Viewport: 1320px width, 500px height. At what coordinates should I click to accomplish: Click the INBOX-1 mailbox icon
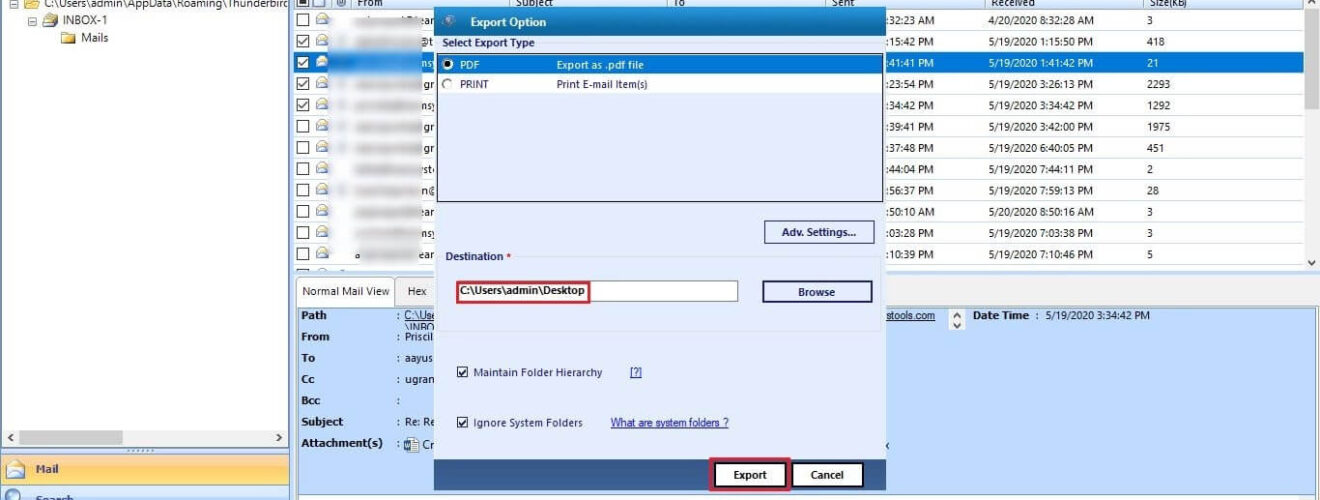pyautogui.click(x=49, y=21)
